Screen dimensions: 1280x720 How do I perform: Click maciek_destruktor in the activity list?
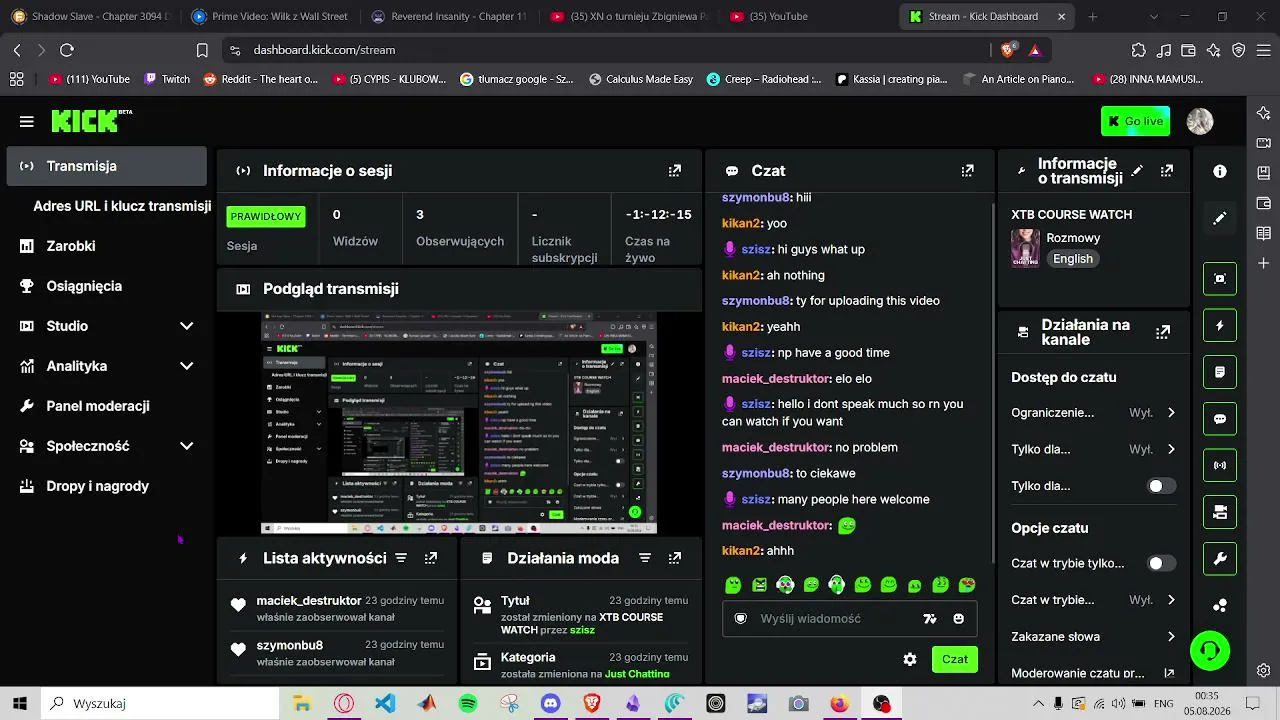pyautogui.click(x=309, y=601)
